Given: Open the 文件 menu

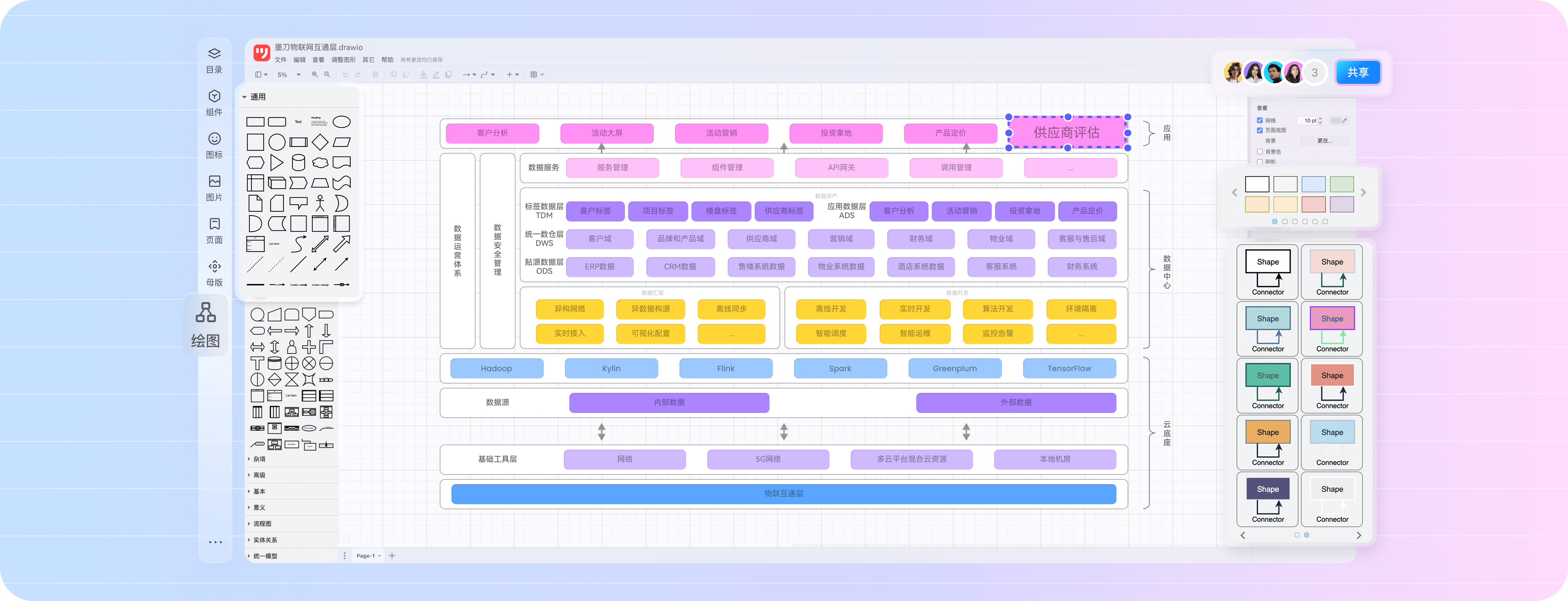Looking at the screenshot, I should tap(281, 60).
